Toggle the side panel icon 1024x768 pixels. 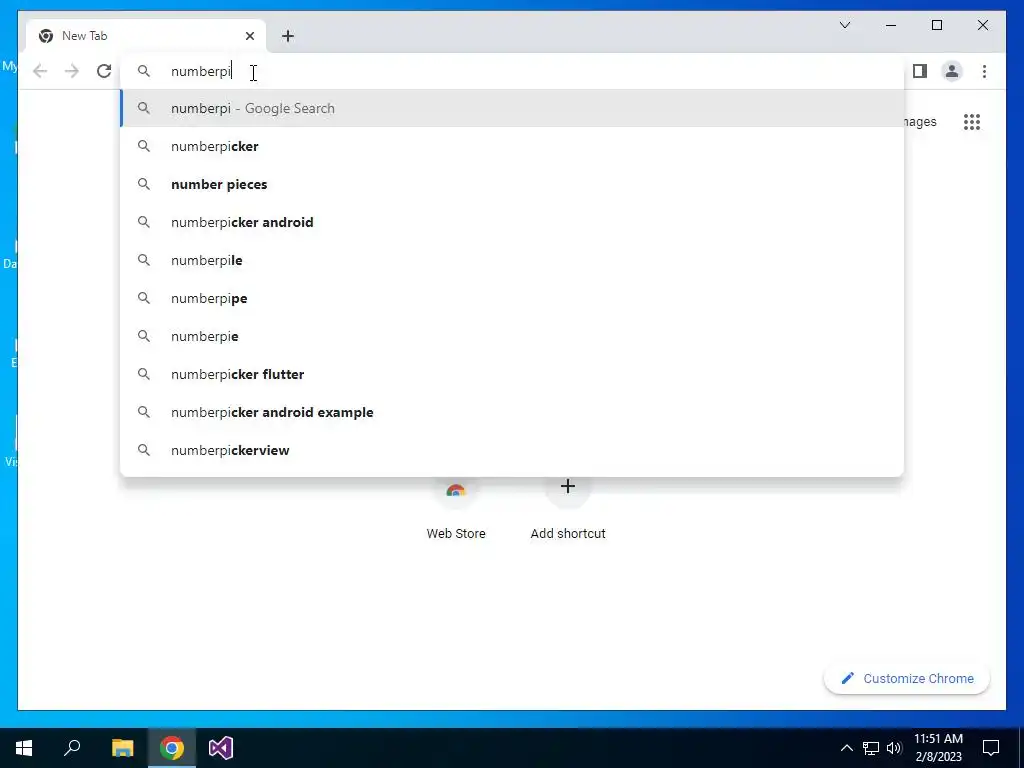(920, 71)
